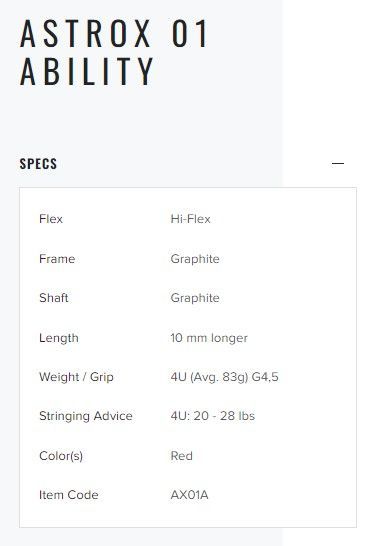Select the 4U (Avg. 83g) G4,5 value
The height and width of the screenshot is (546, 375).
click(x=225, y=377)
